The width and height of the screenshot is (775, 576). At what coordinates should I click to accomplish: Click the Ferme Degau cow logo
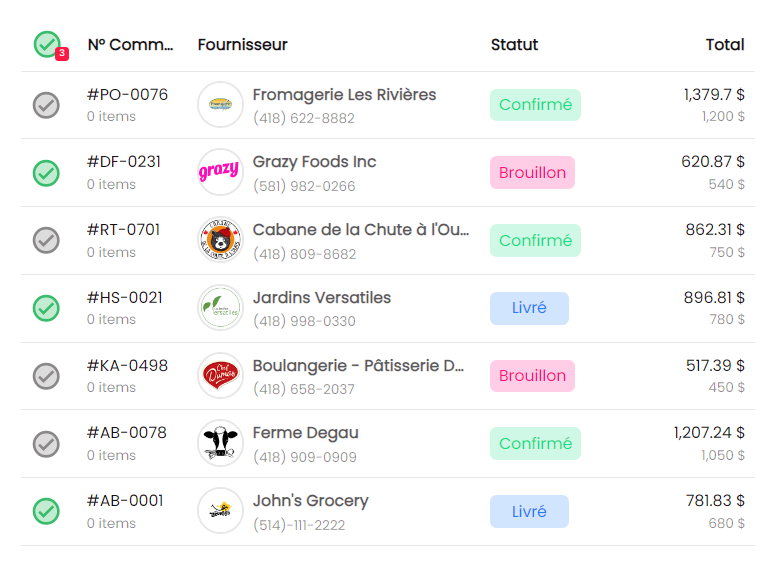(x=221, y=443)
